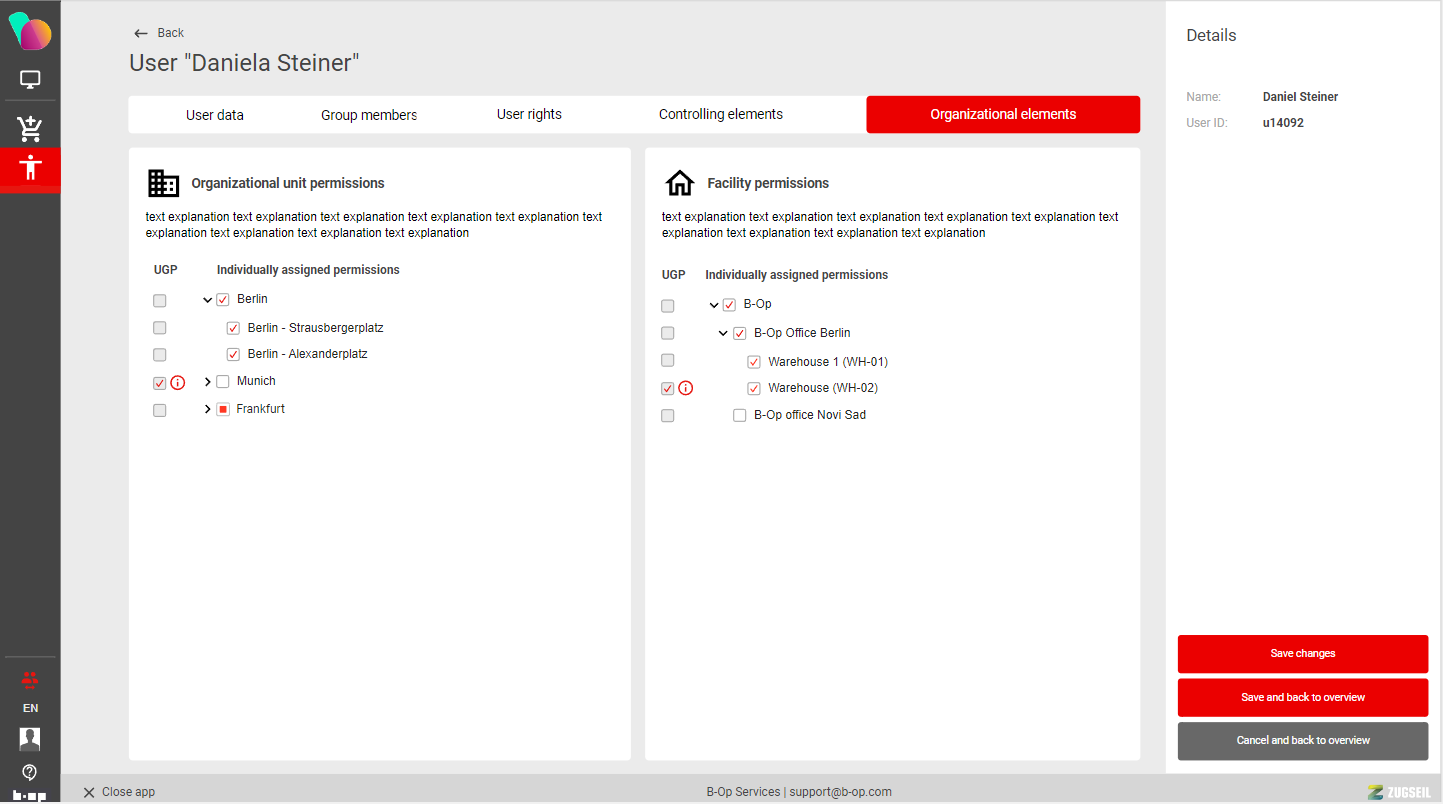Click the monitor icon in left sidebar

(30, 80)
